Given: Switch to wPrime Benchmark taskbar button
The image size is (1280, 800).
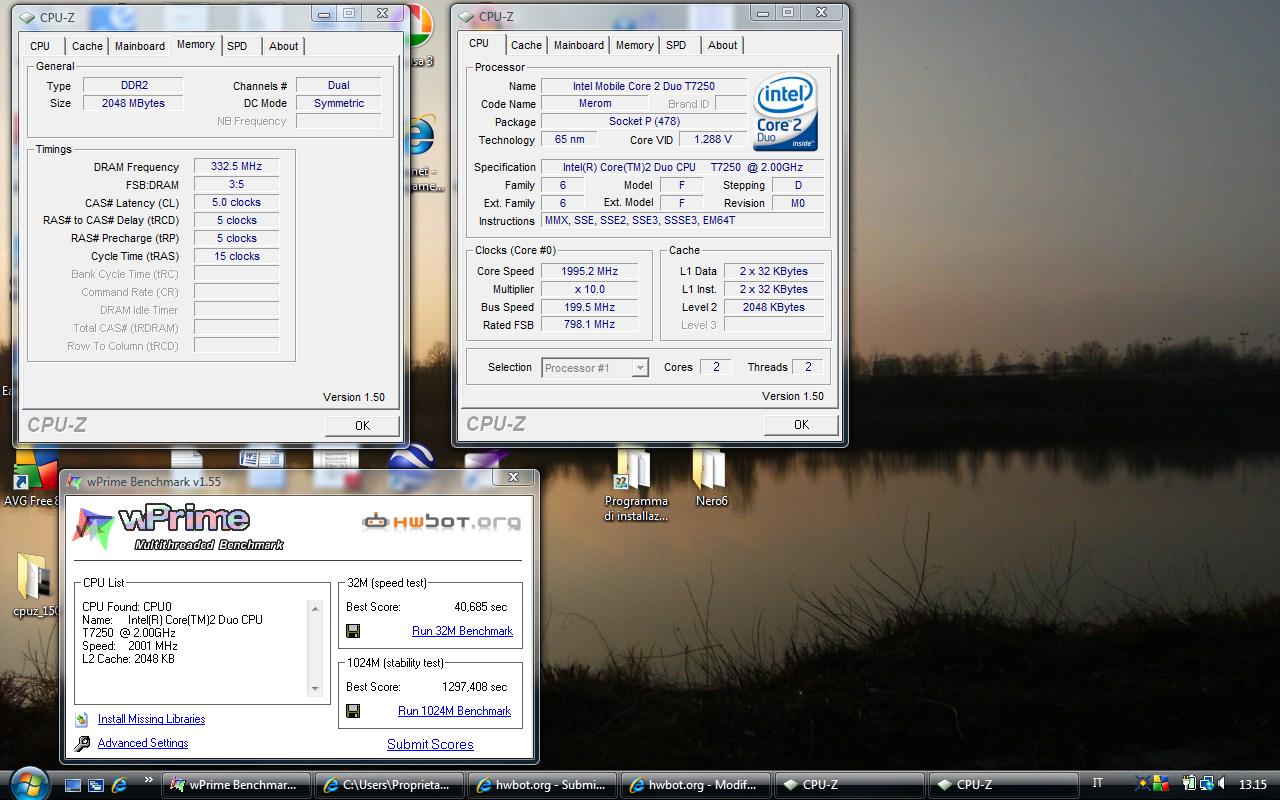Looking at the screenshot, I should pyautogui.click(x=236, y=785).
